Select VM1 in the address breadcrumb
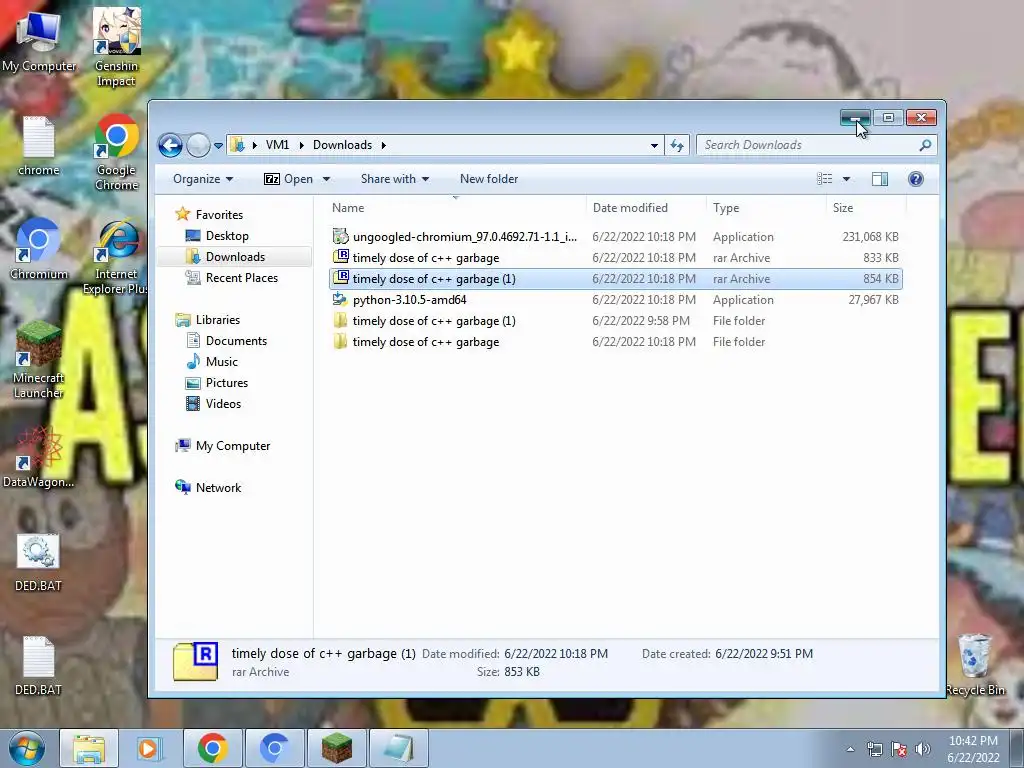The image size is (1024, 768). [277, 145]
